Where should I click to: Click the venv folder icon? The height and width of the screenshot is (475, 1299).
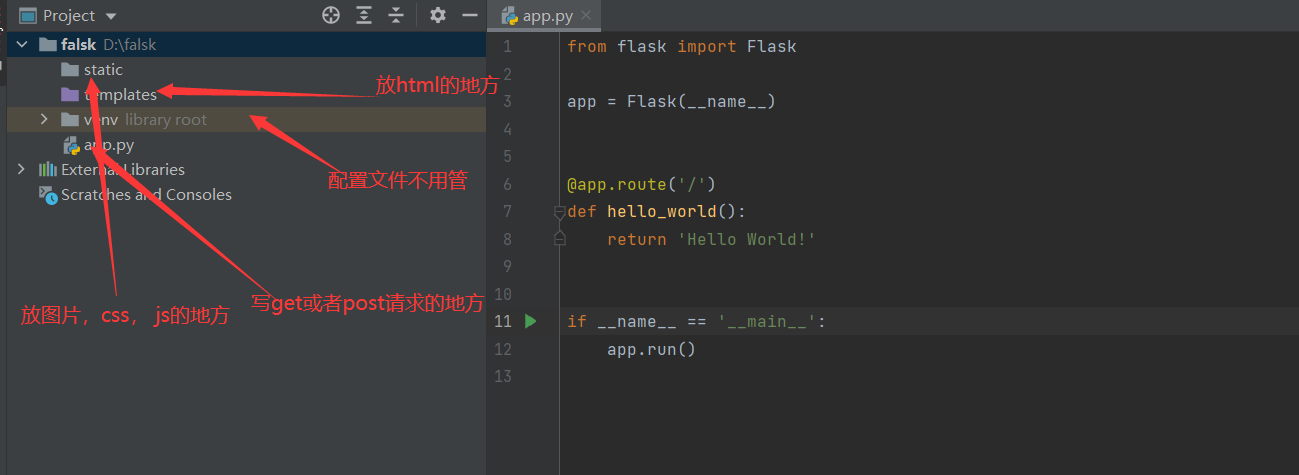click(x=70, y=120)
